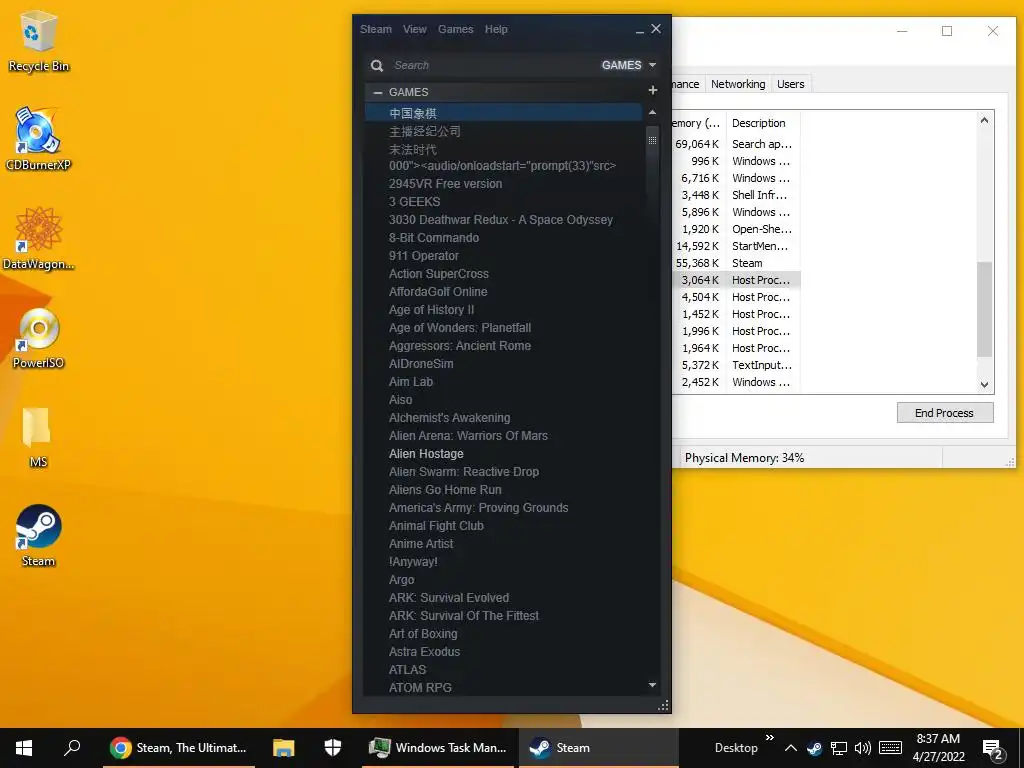Image resolution: width=1024 pixels, height=768 pixels.
Task: Open the Help menu in Steam
Action: point(496,29)
